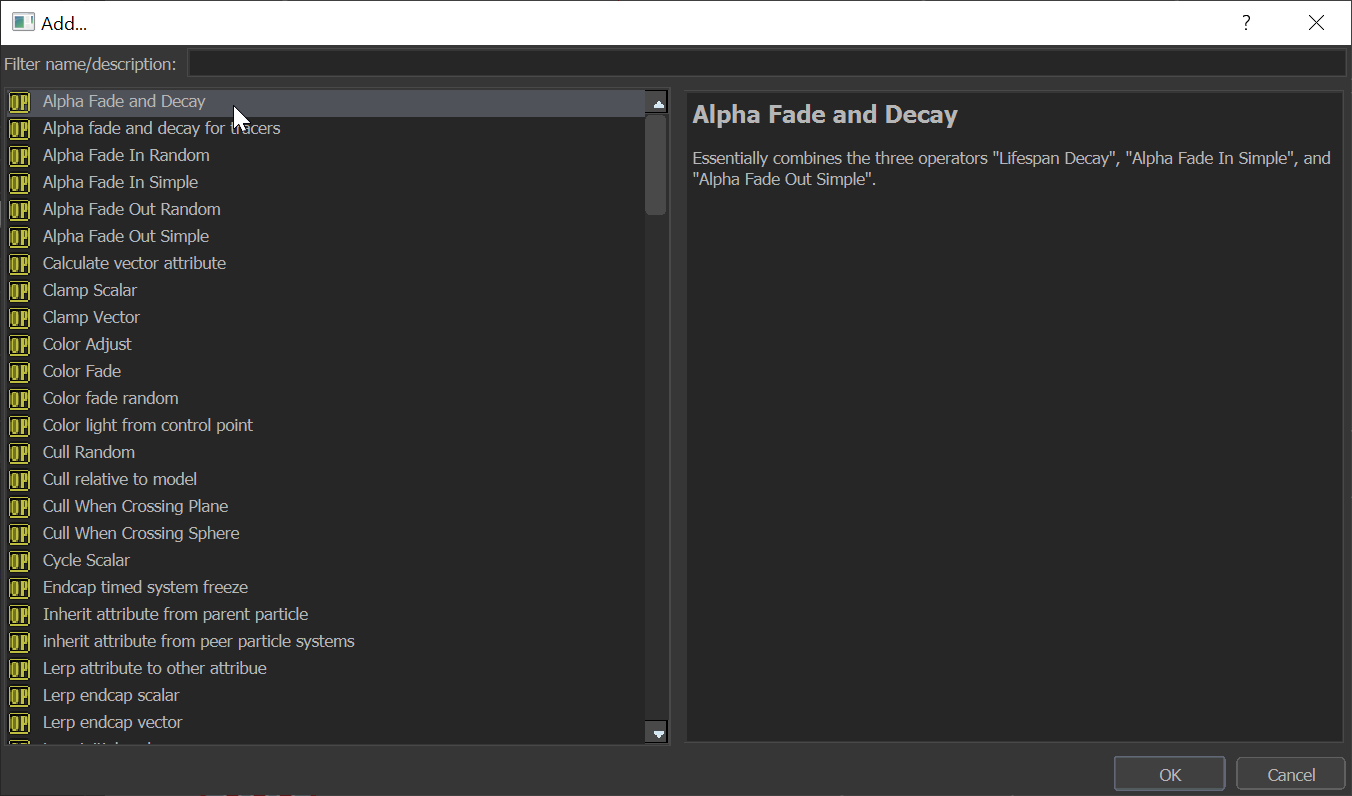Select Color light from control point
1352x796 pixels.
(326, 426)
